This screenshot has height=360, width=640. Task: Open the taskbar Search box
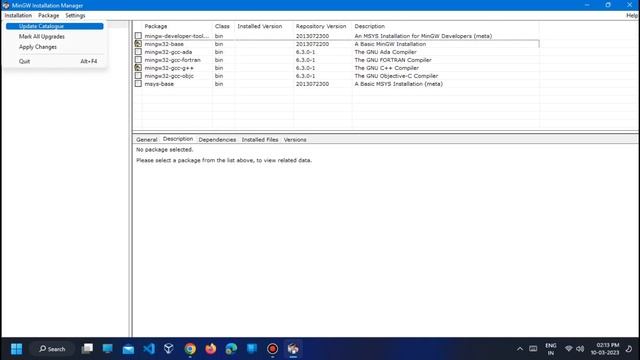(x=52, y=349)
